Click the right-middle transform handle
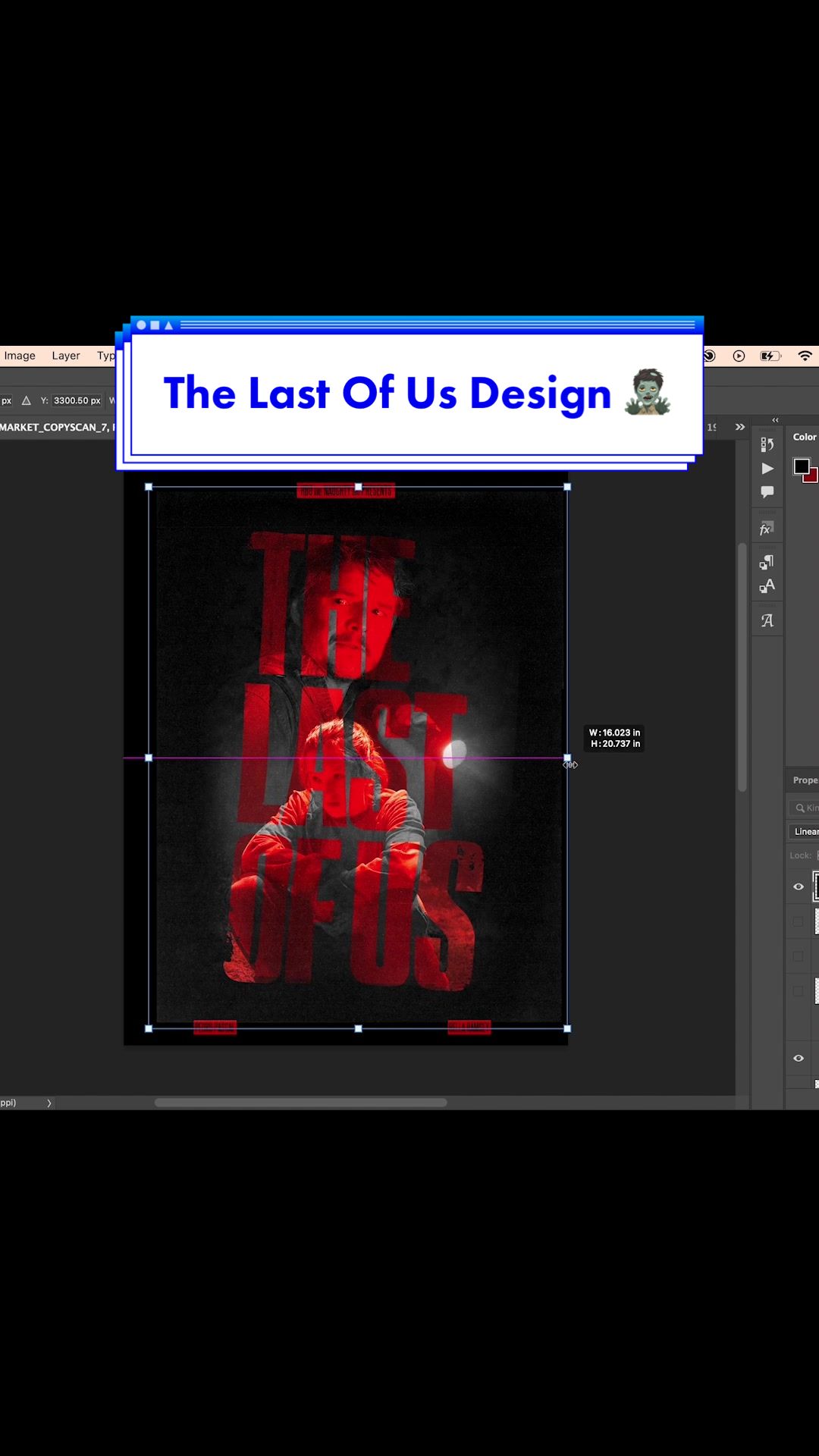 [x=567, y=758]
